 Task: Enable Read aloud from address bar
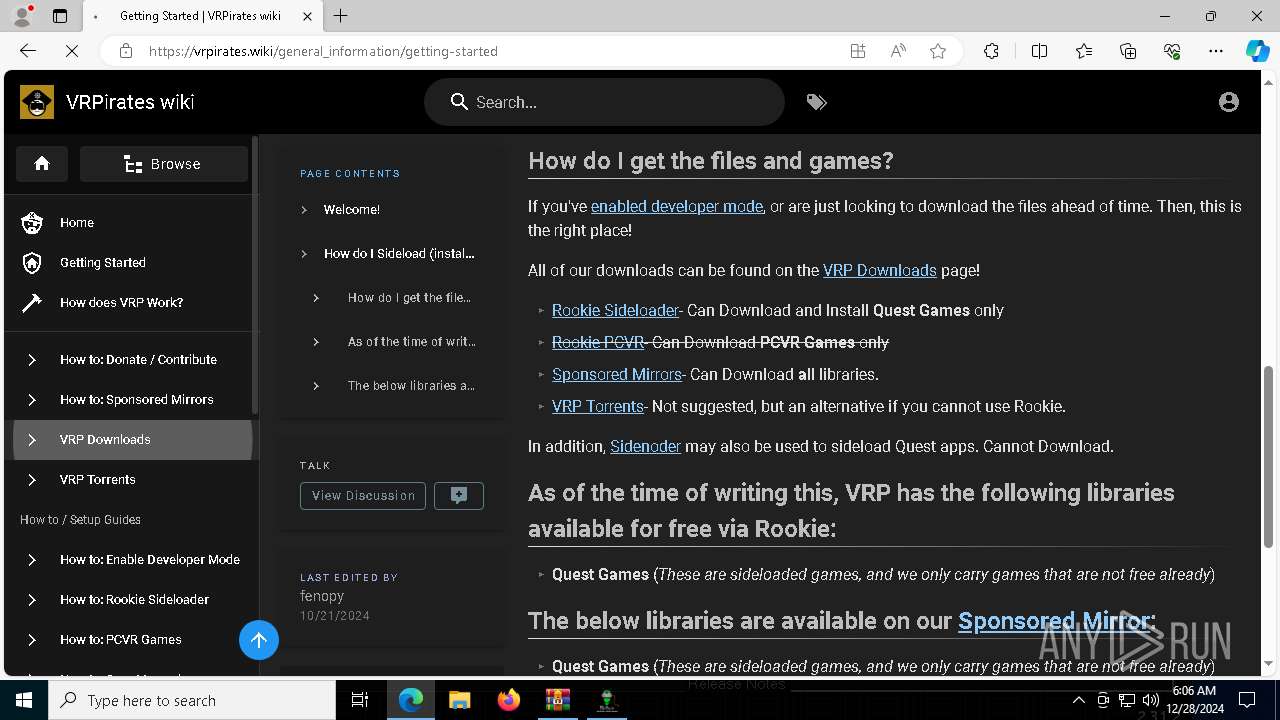898,51
